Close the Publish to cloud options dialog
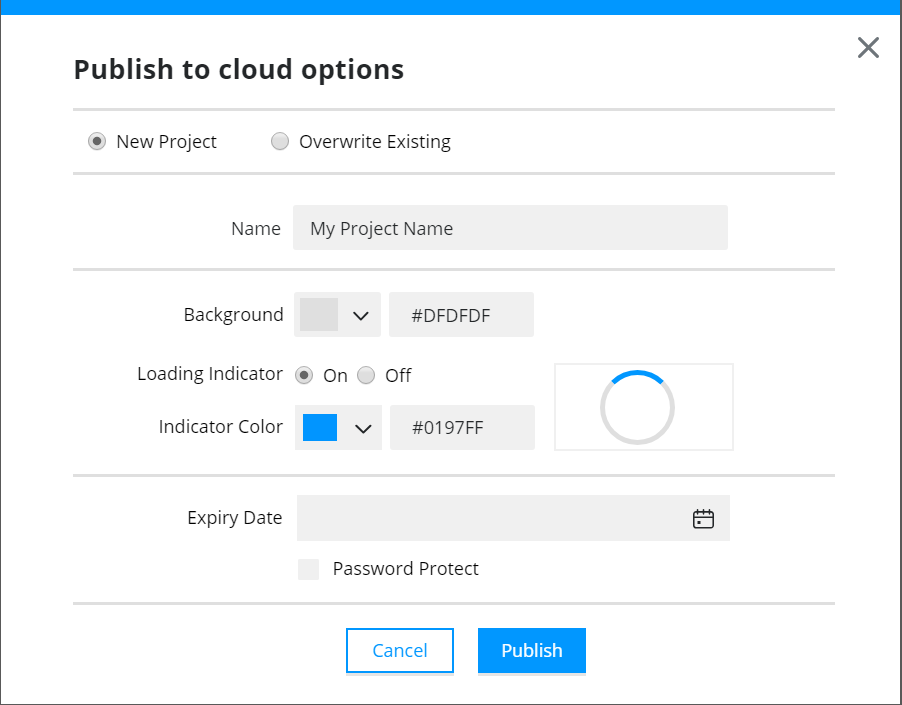Image resolution: width=902 pixels, height=705 pixels. coord(868,48)
